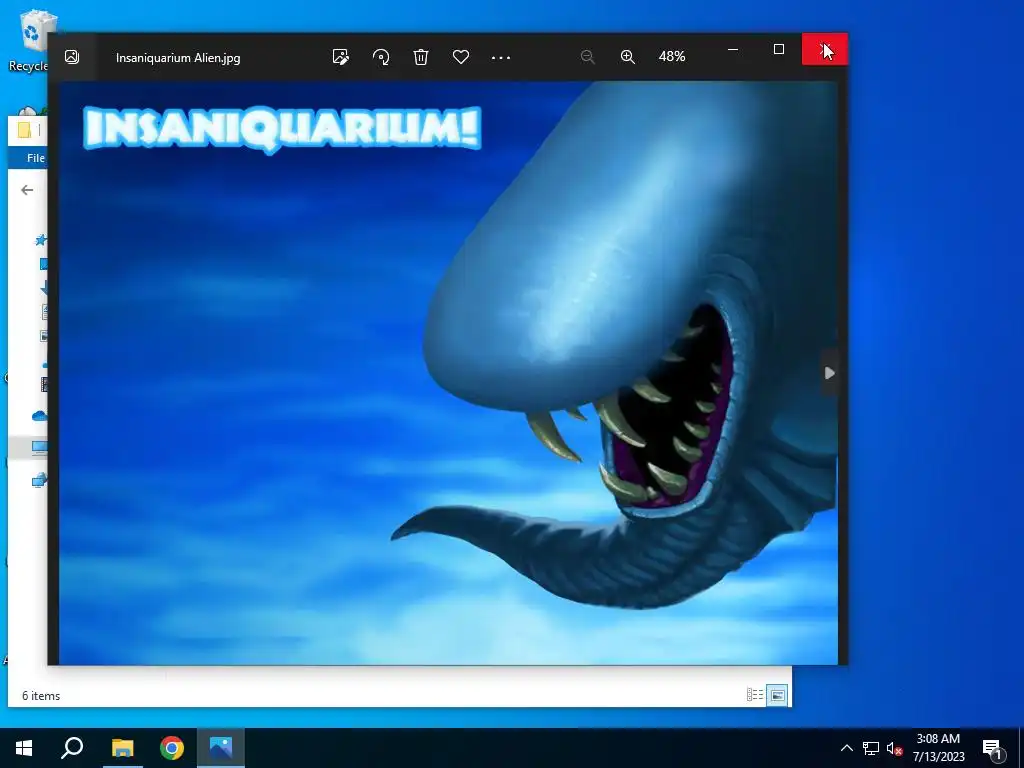Maximize the Photos window
Image resolution: width=1024 pixels, height=768 pixels.
778,49
